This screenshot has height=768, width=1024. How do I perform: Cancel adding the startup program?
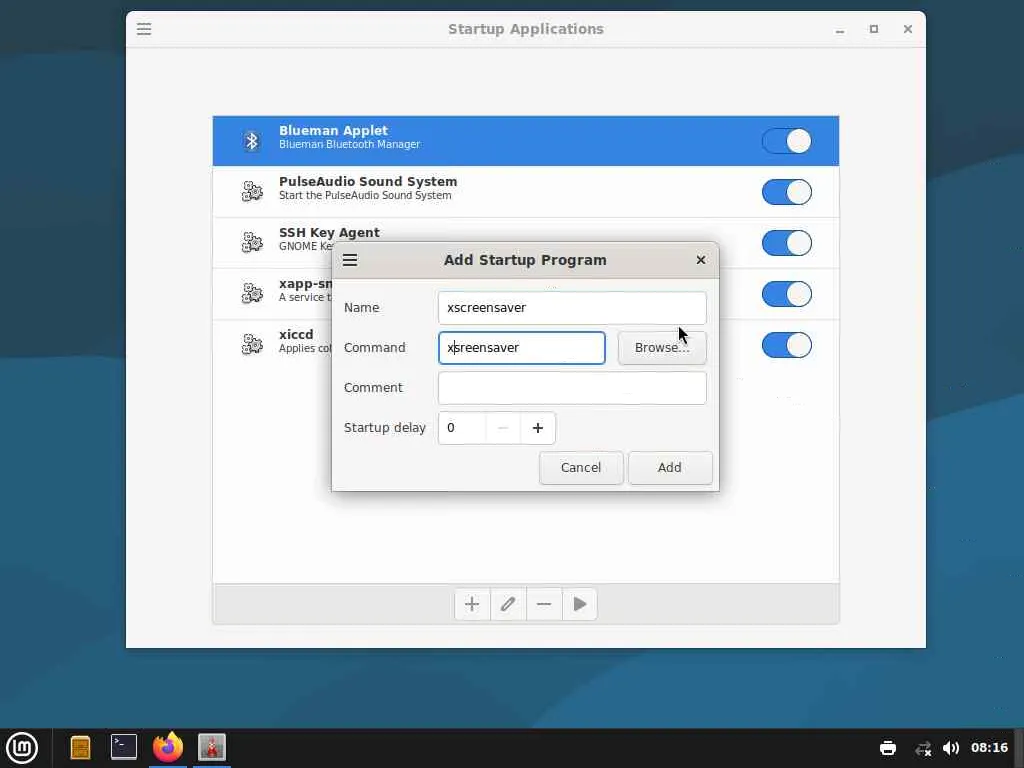tap(581, 468)
